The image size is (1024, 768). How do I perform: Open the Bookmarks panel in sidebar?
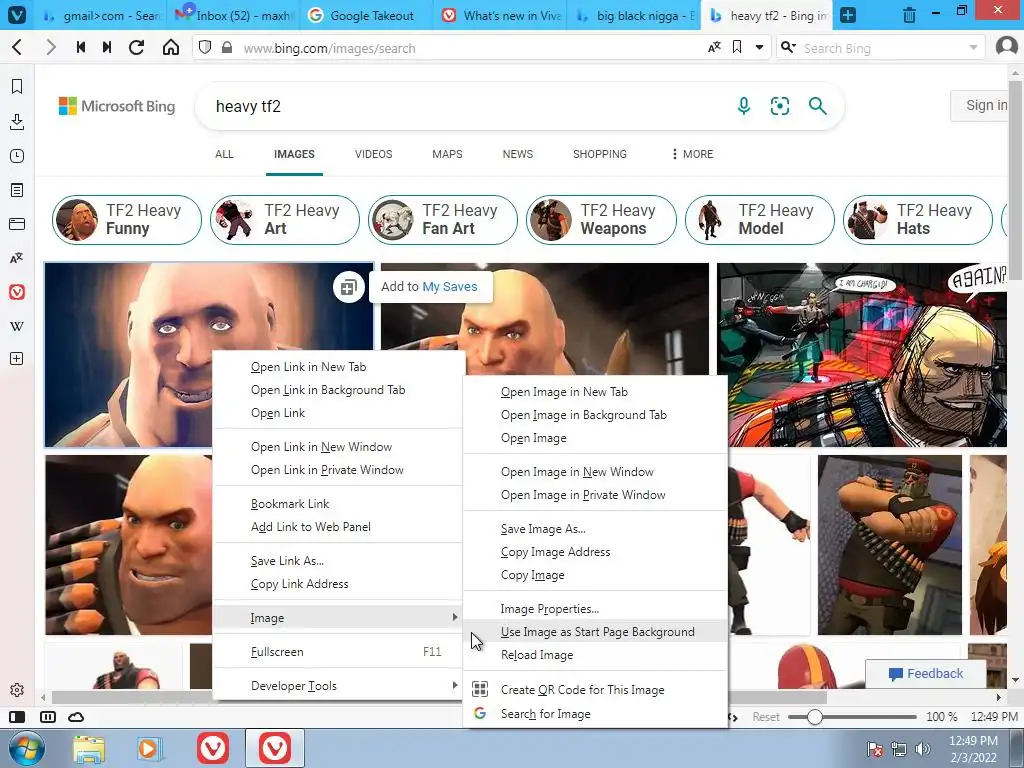point(17,86)
